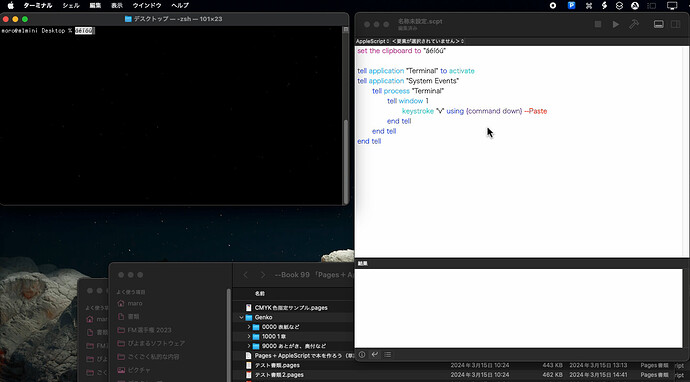
Task: Expand the 0000 表紙など folder
Action: [249, 327]
